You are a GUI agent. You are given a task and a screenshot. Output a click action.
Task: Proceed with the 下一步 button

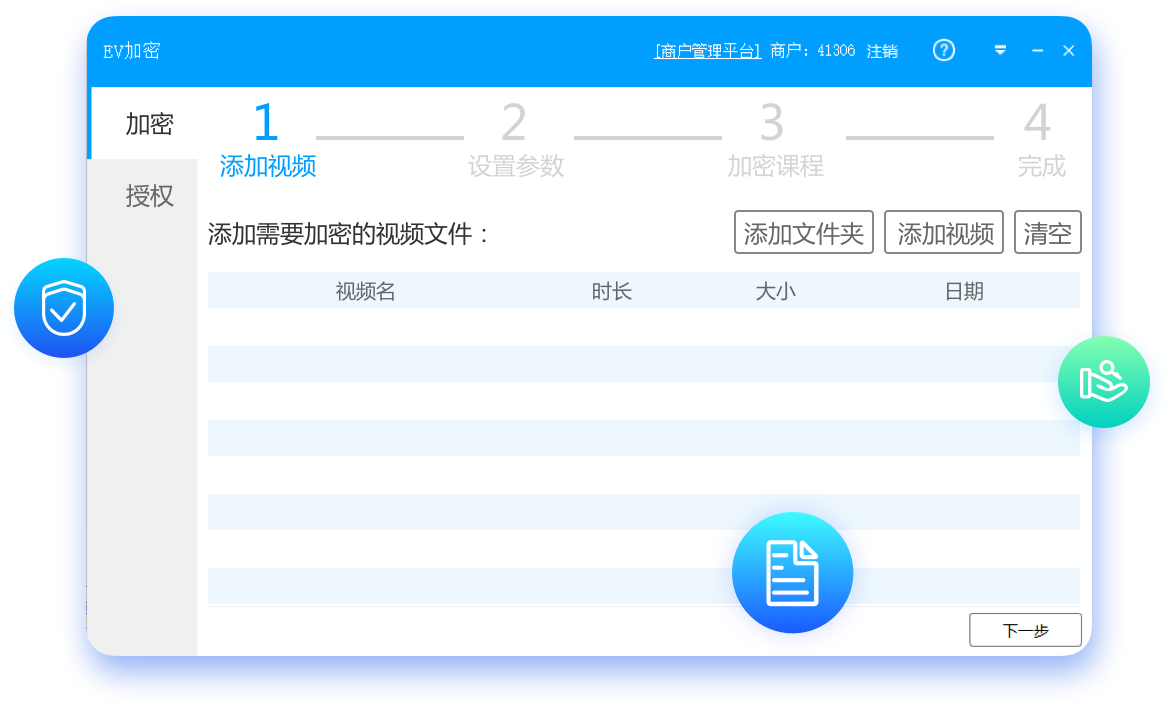point(1025,630)
